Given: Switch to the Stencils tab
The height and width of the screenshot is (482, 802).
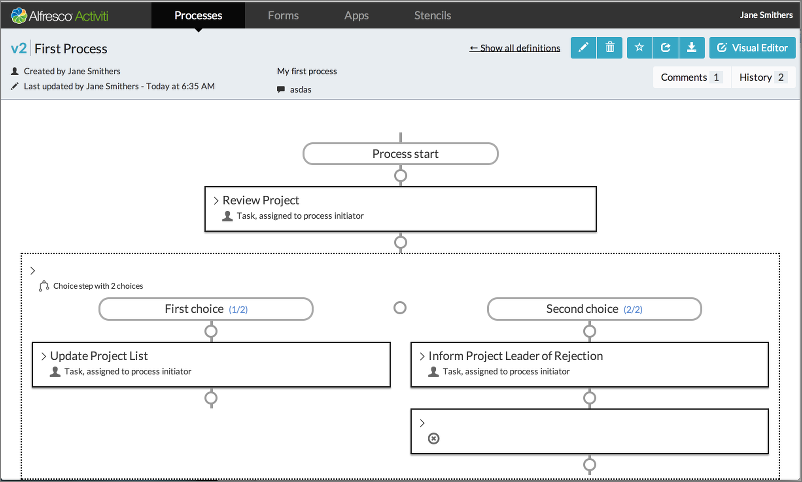Looking at the screenshot, I should (x=432, y=15).
